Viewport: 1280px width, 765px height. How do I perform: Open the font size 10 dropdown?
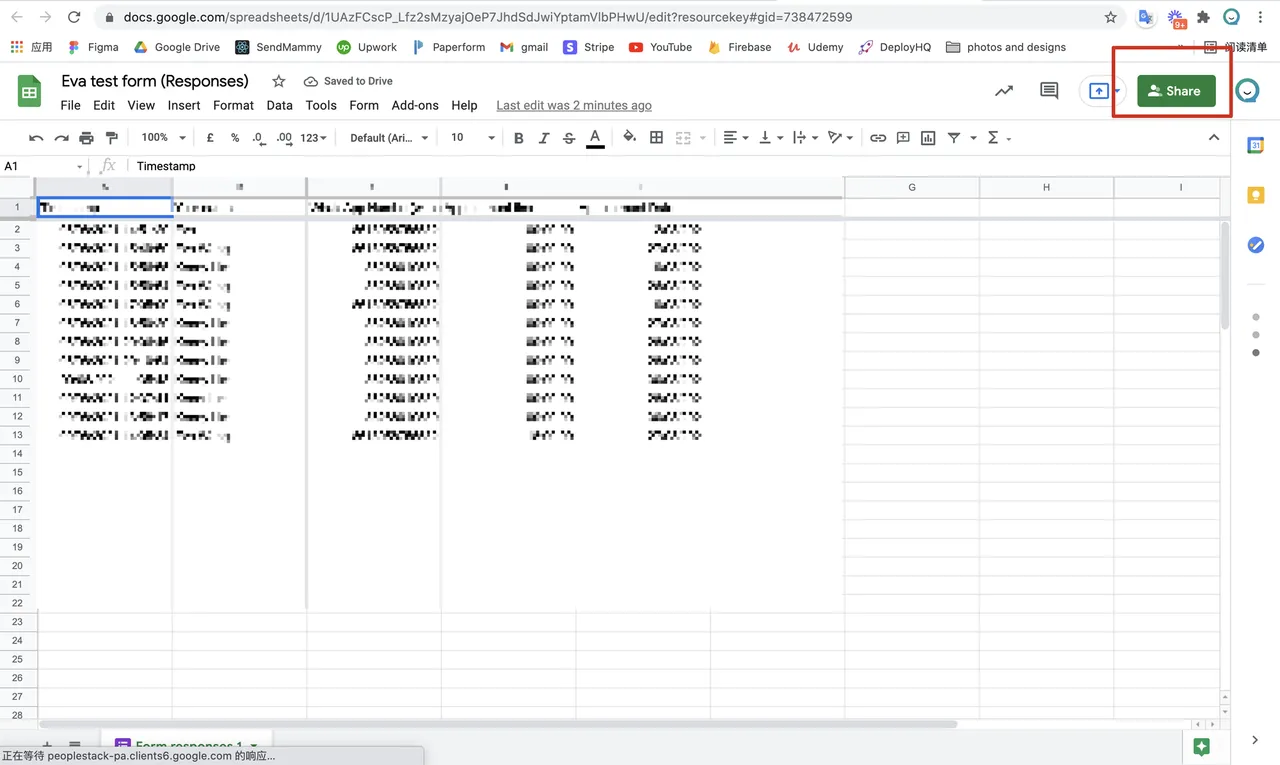click(472, 138)
